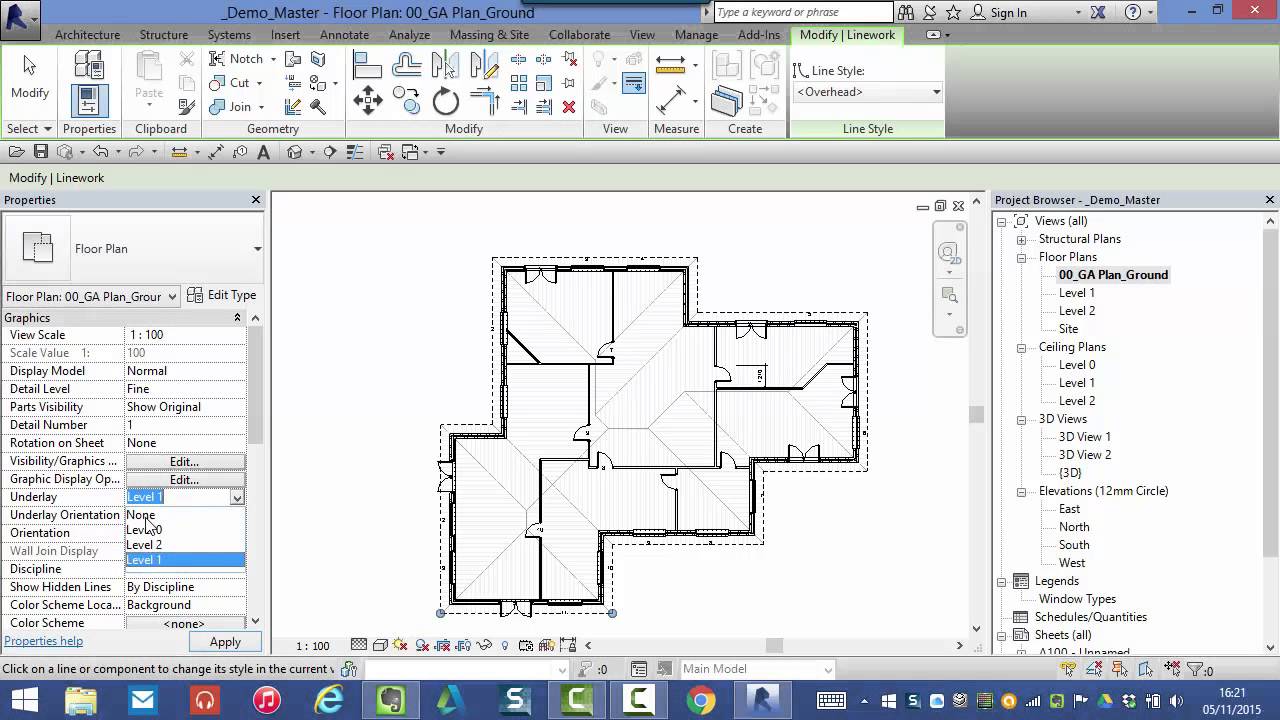The height and width of the screenshot is (720, 1280).
Task: Collapse the Floor Plans tree node
Action: [x=1021, y=257]
